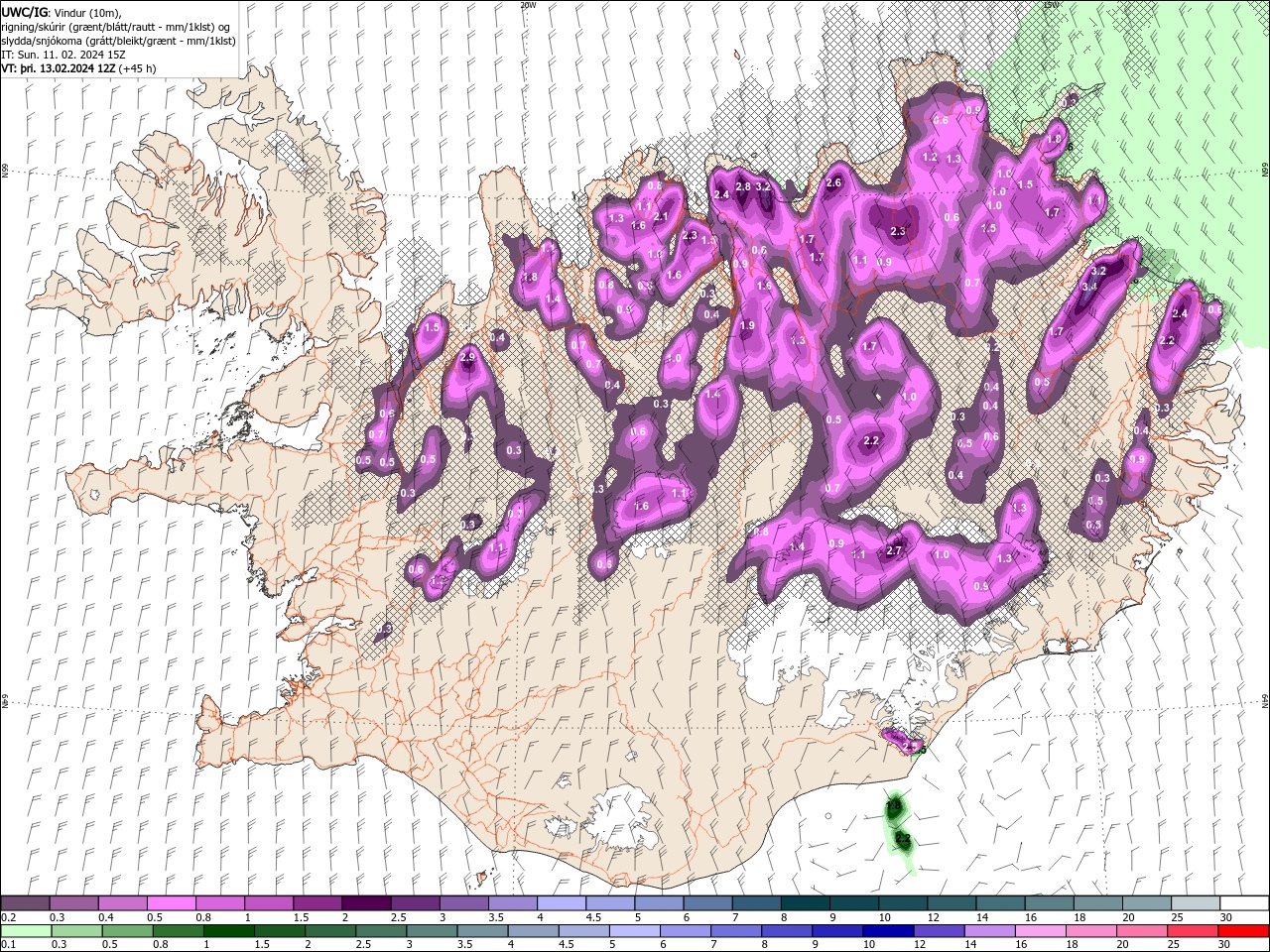Select the pale green 0.1 rain legend swatch
Viewport: 1270px width, 952px height.
point(25,931)
